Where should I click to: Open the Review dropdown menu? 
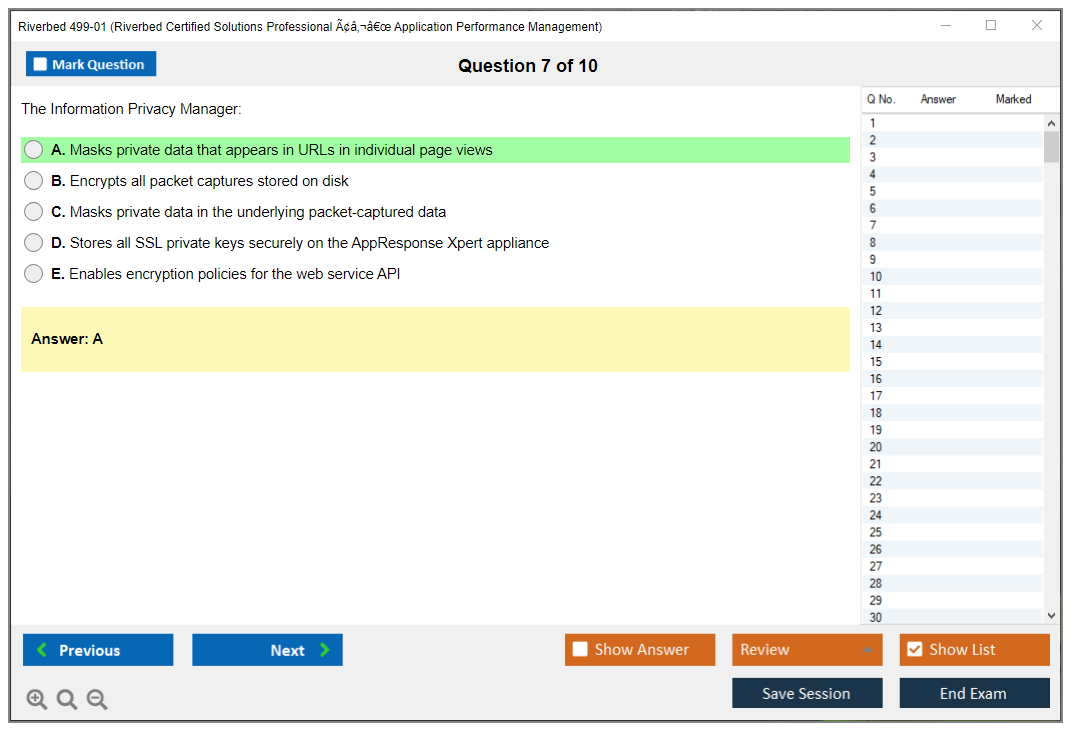tap(807, 650)
